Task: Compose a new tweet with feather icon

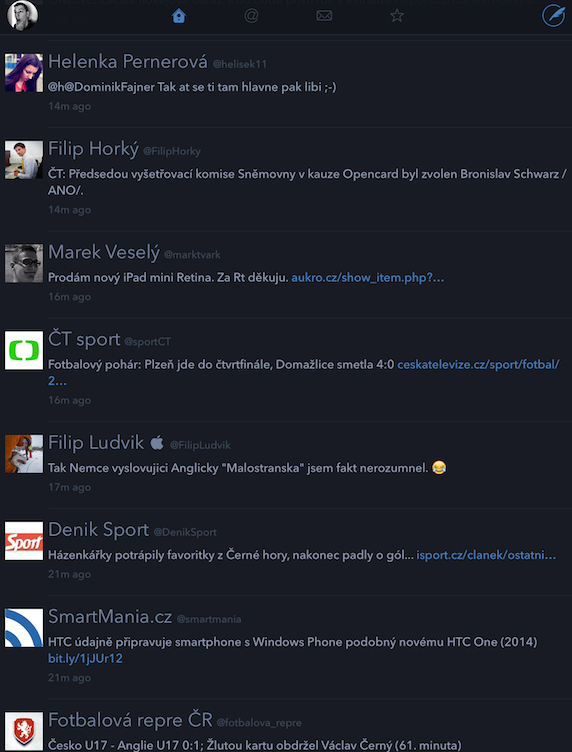Action: (x=553, y=16)
